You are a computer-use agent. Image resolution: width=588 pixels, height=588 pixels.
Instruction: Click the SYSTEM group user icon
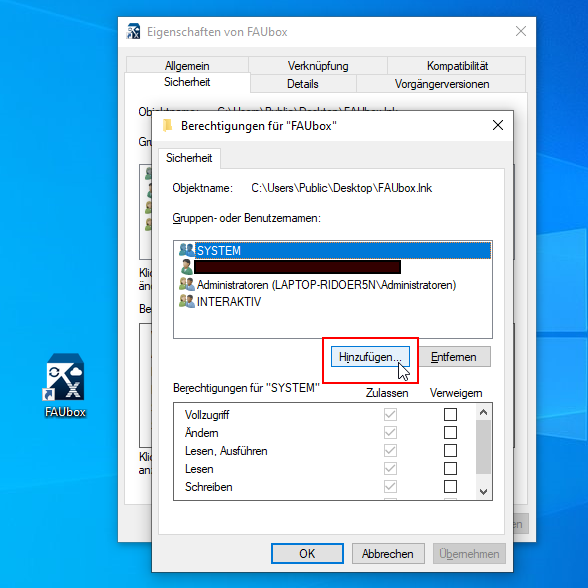click(187, 250)
